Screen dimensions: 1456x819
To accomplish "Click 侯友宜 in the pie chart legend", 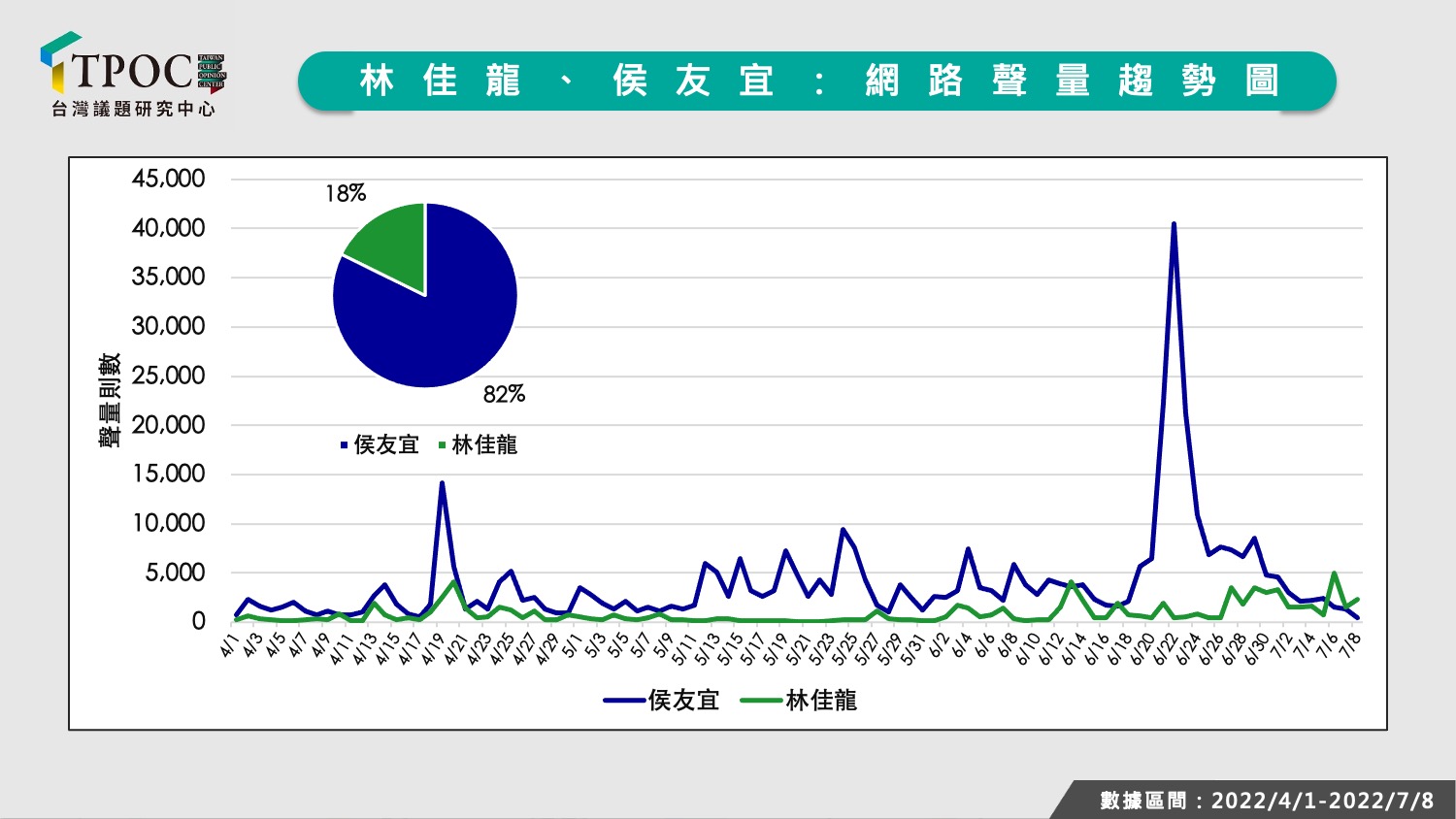I will tap(380, 444).
